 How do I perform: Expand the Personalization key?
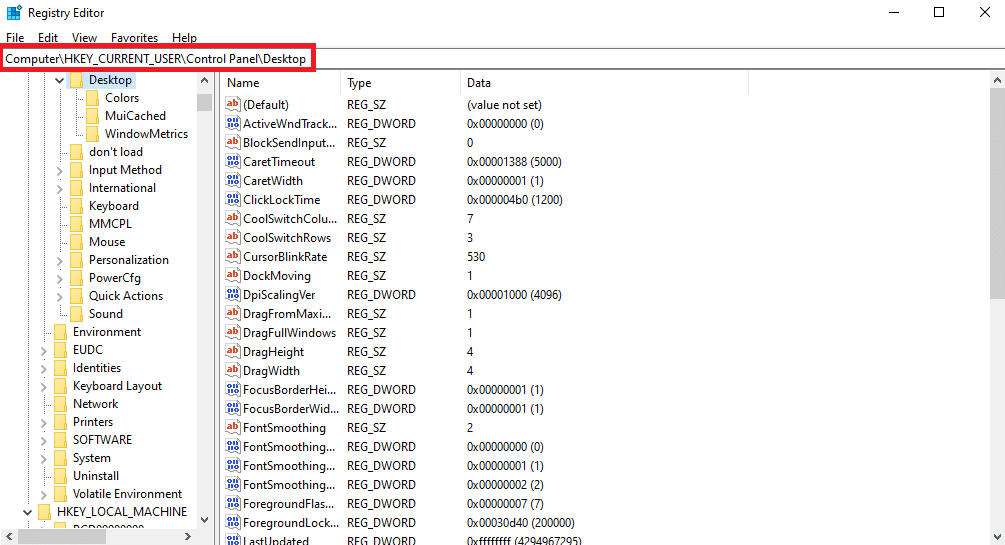[60, 260]
